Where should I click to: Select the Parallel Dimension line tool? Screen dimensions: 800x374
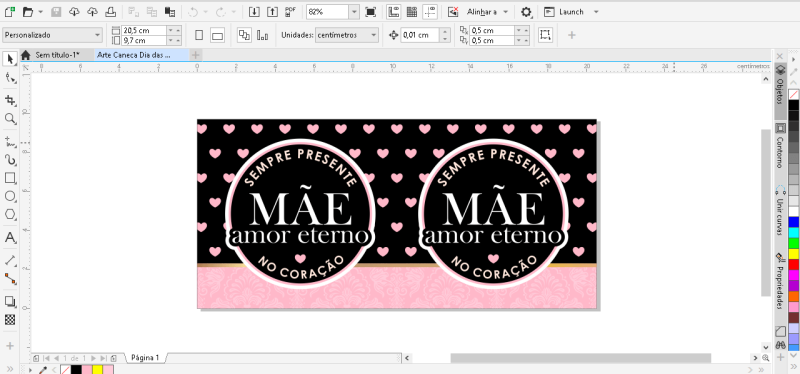10,260
